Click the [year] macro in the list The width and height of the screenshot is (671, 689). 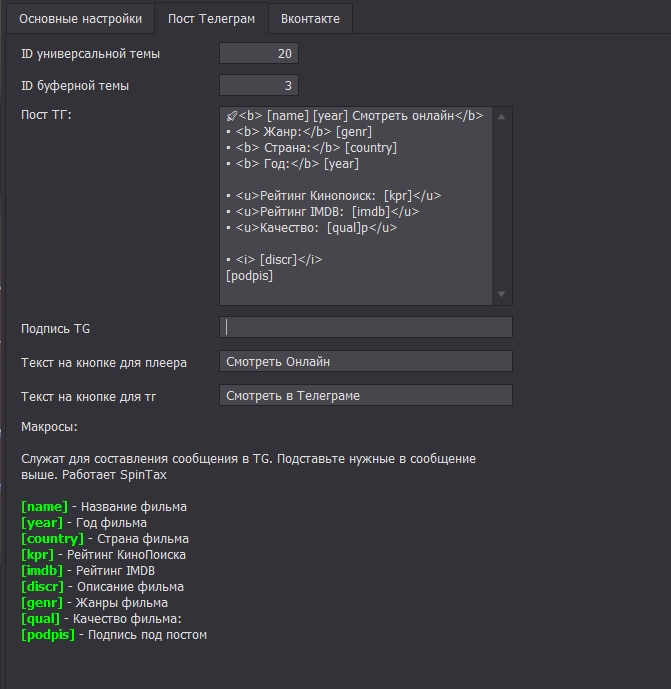pos(42,523)
